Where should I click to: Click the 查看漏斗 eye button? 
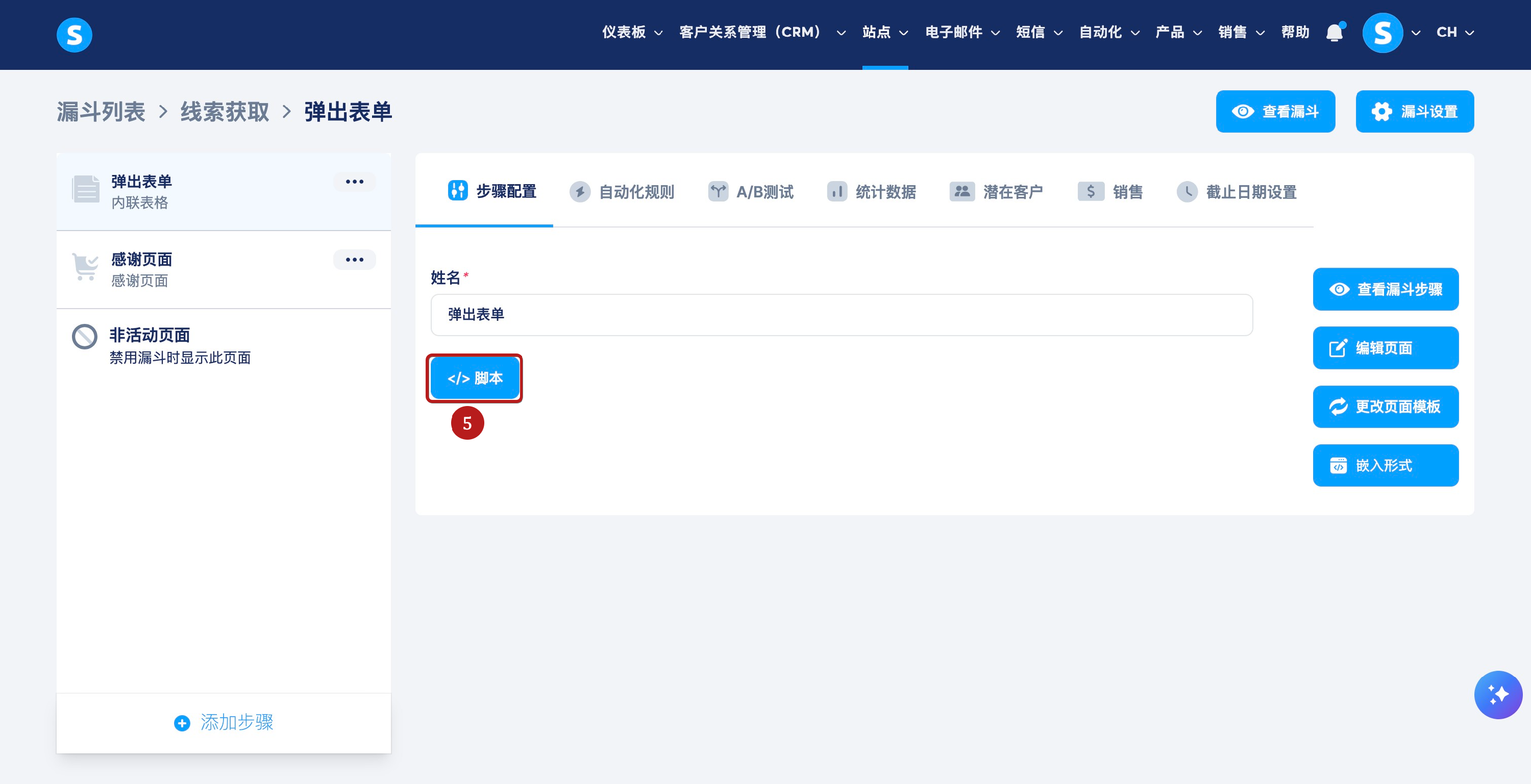pyautogui.click(x=1275, y=112)
